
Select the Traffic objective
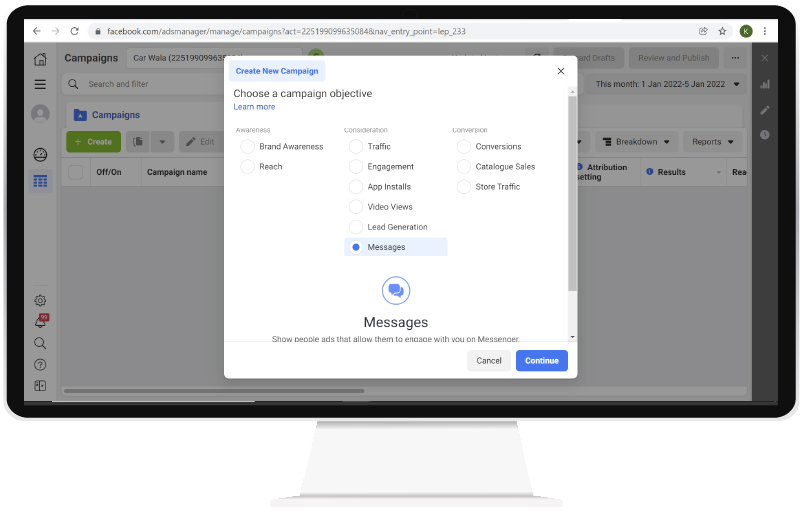pyautogui.click(x=370, y=147)
